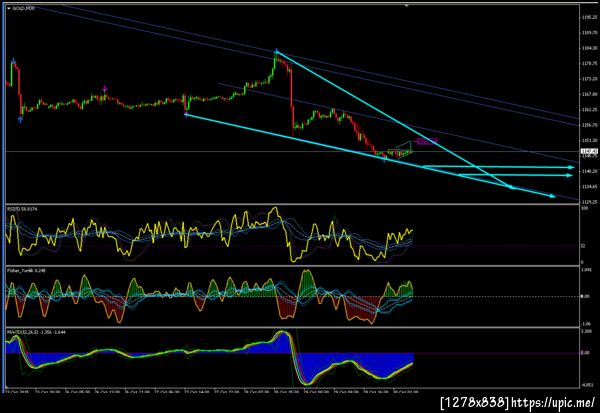Click the 1140.20 price axis label

pyautogui.click(x=589, y=171)
